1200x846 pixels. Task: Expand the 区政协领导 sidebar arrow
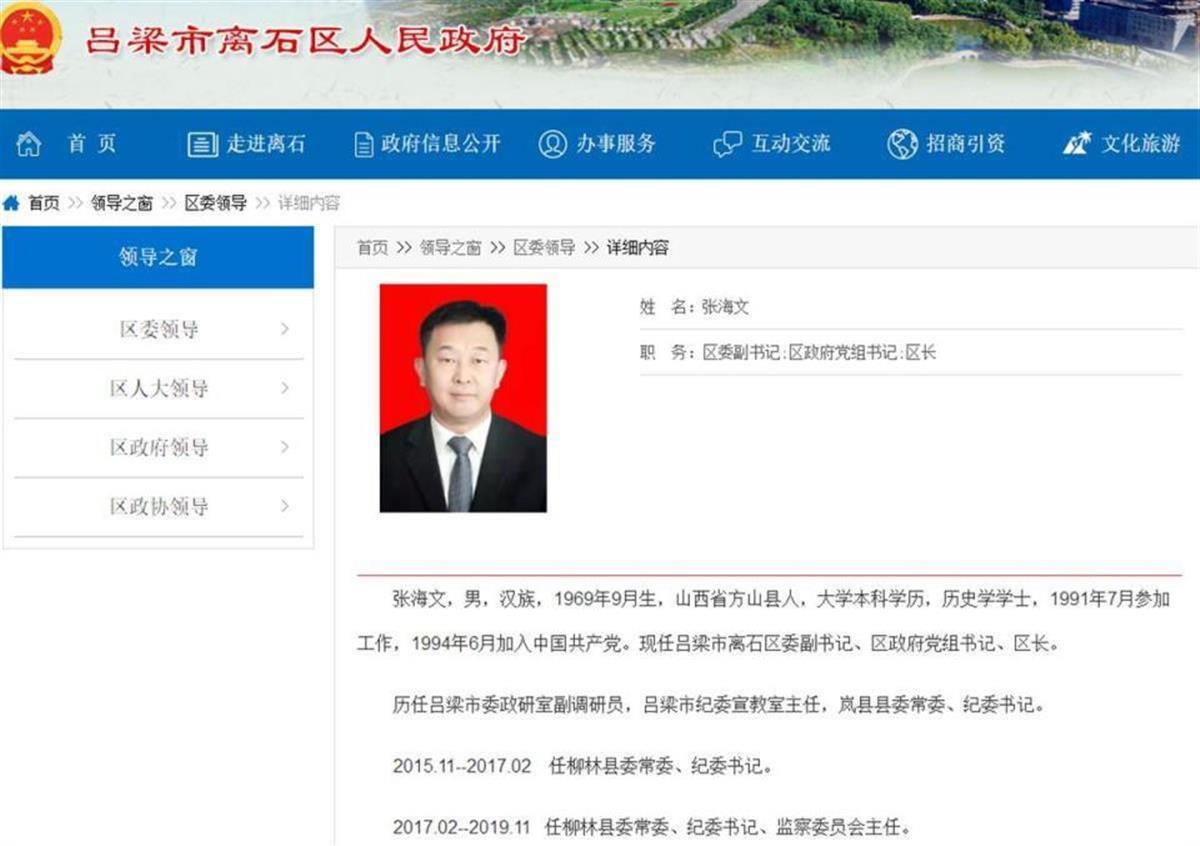click(285, 506)
